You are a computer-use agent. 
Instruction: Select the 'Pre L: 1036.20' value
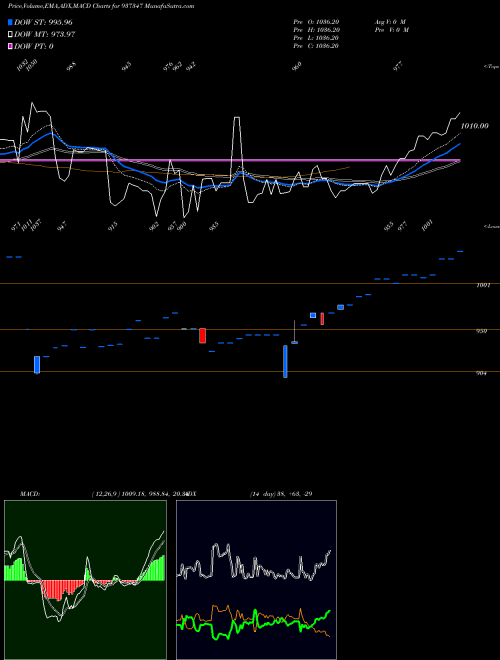[x=316, y=38]
